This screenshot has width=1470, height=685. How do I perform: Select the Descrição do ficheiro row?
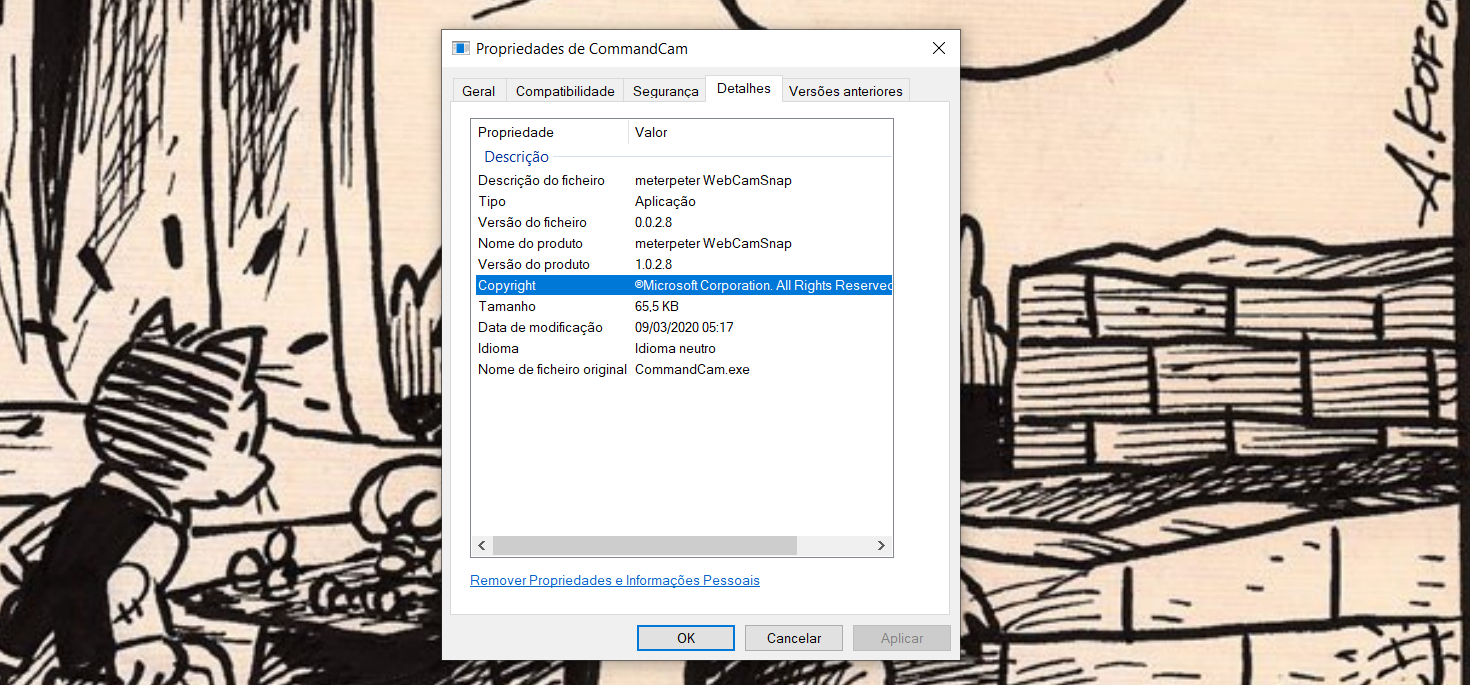click(x=682, y=181)
